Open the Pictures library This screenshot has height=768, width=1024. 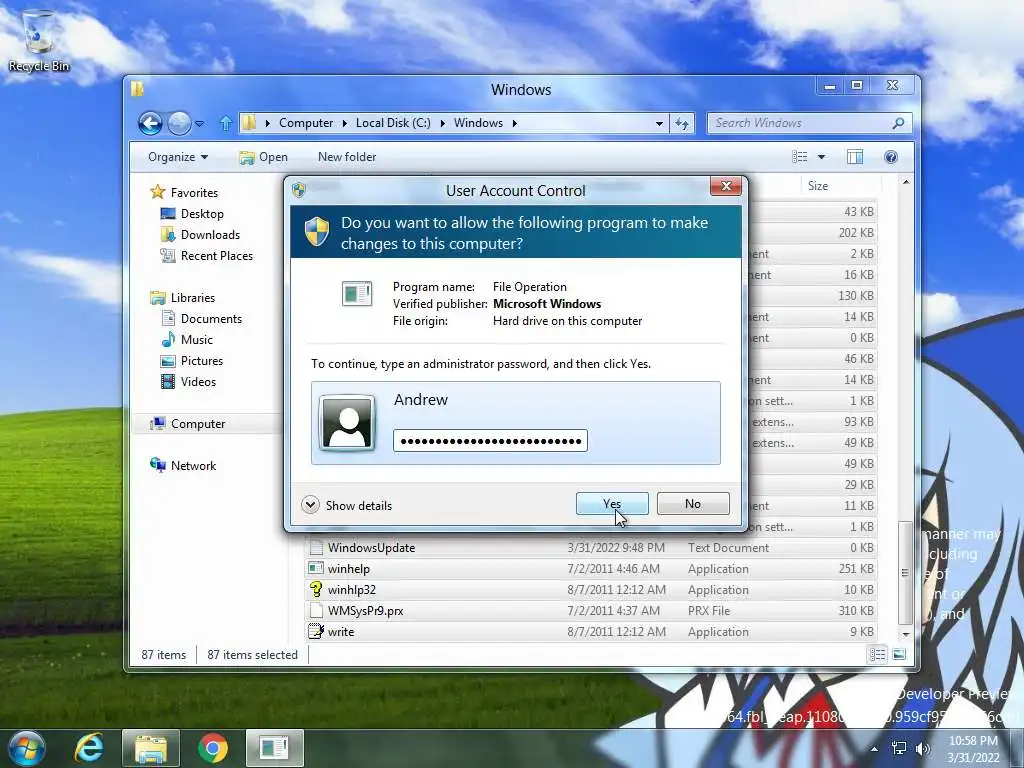192,360
